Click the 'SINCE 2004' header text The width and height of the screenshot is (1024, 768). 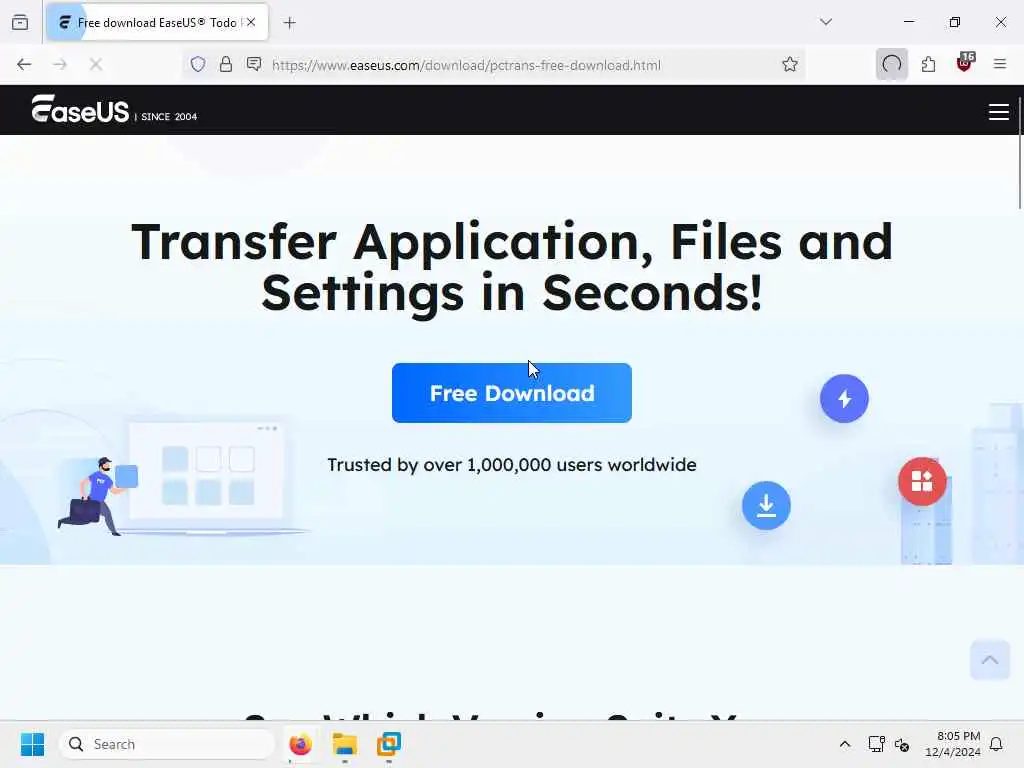(x=168, y=116)
